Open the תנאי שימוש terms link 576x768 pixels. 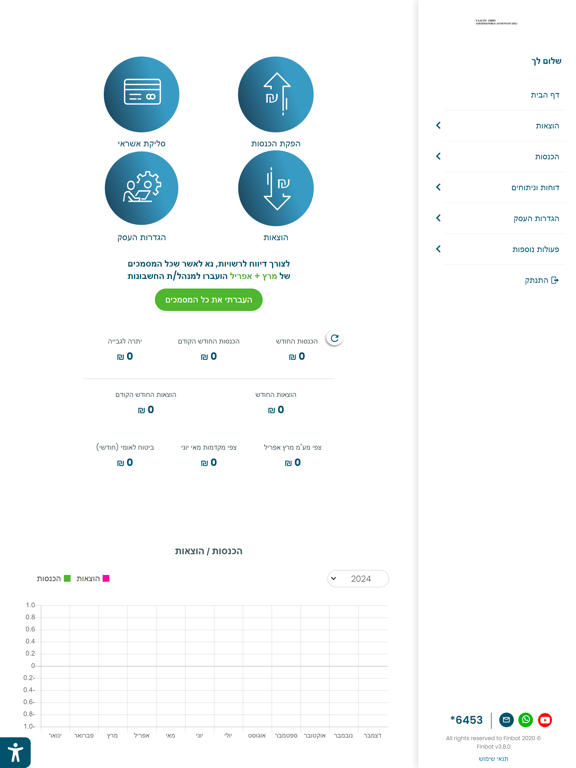coord(493,759)
